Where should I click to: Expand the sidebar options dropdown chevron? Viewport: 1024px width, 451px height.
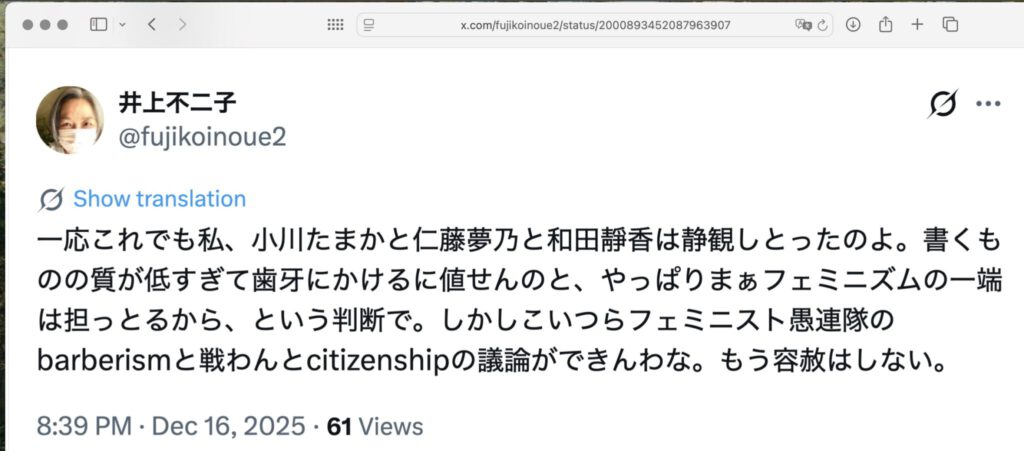tap(122, 25)
